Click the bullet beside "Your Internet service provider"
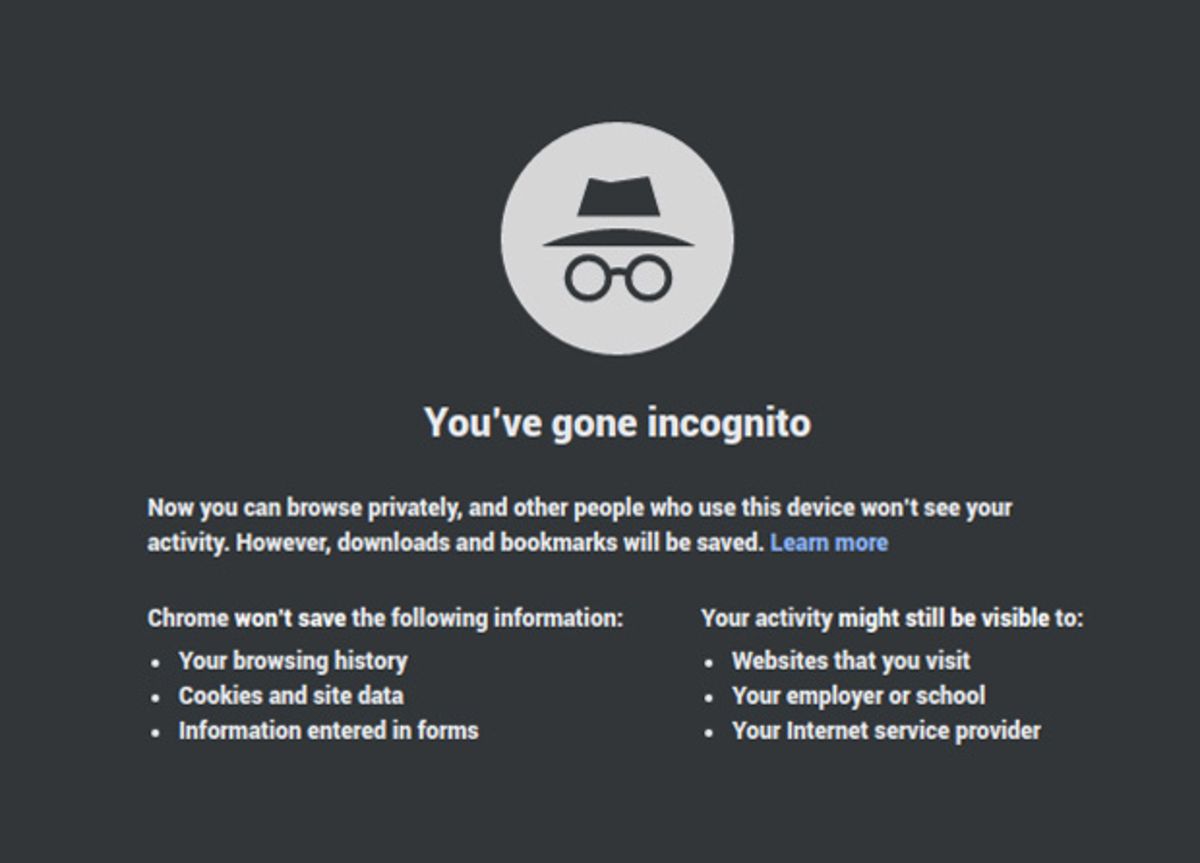The width and height of the screenshot is (1200, 863). [709, 732]
